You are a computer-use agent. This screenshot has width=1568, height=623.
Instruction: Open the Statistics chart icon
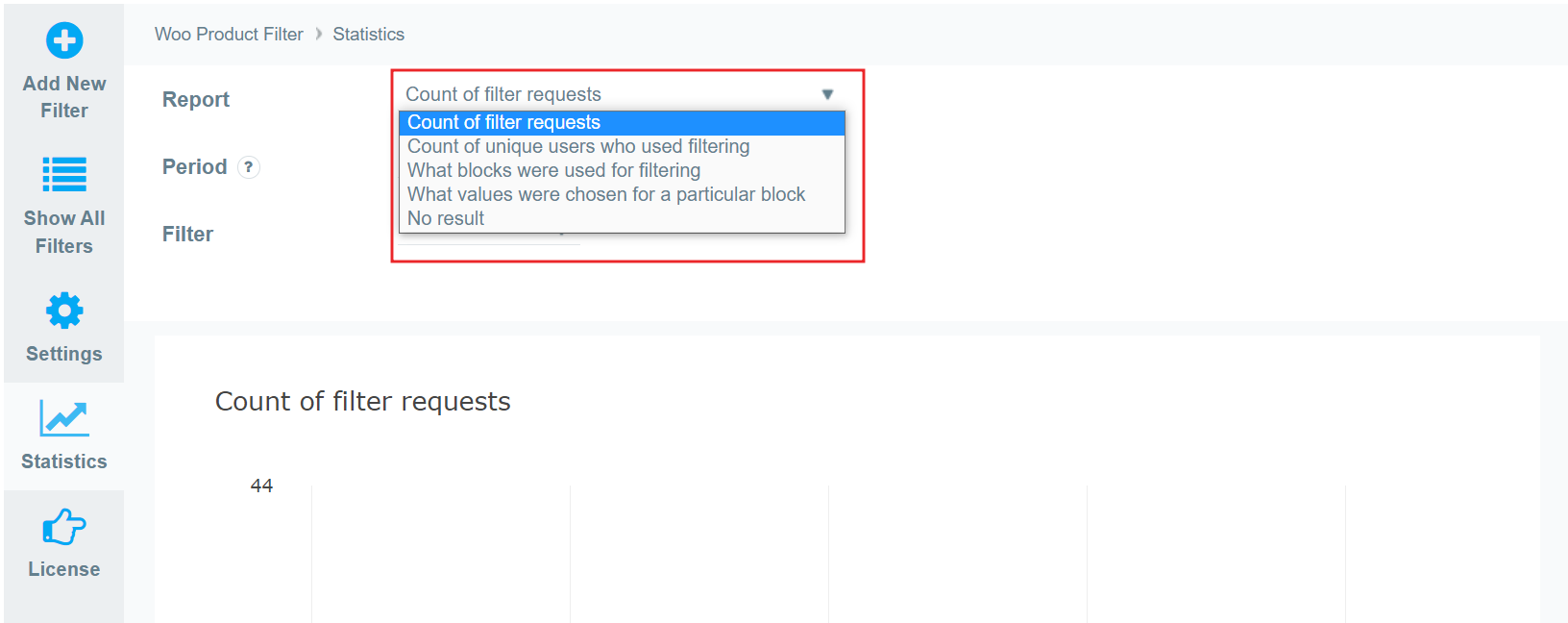point(64,418)
